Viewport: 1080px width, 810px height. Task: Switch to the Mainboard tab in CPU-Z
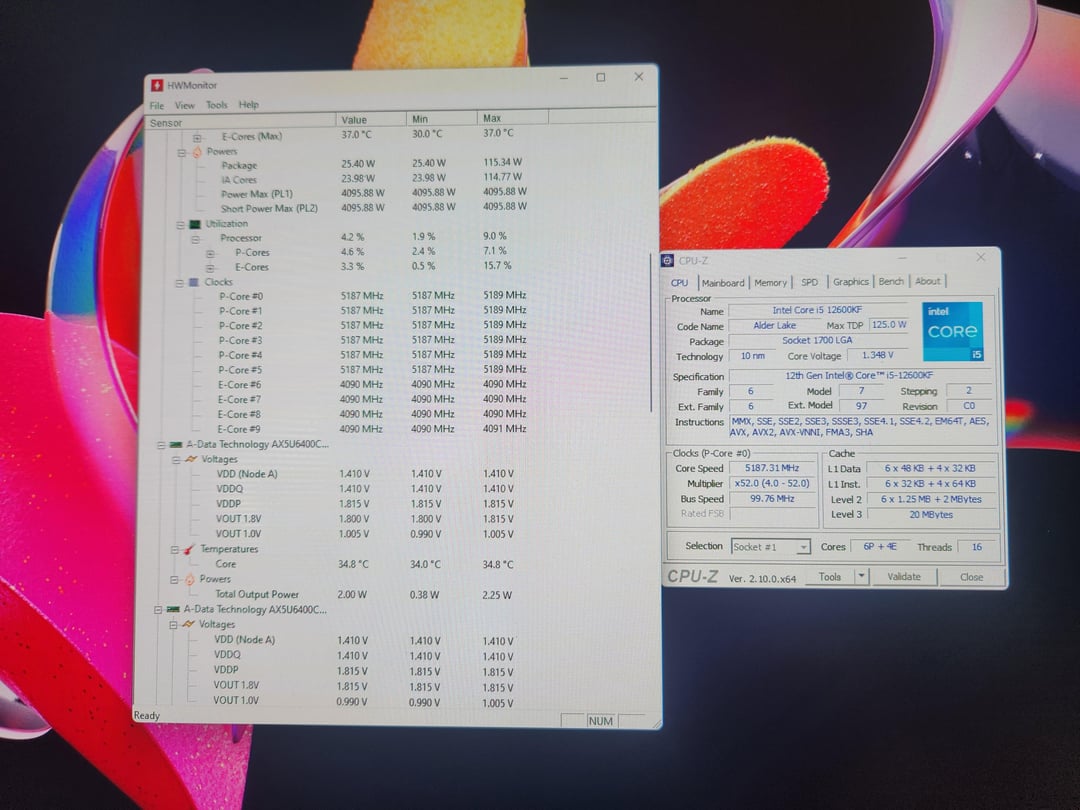point(723,282)
